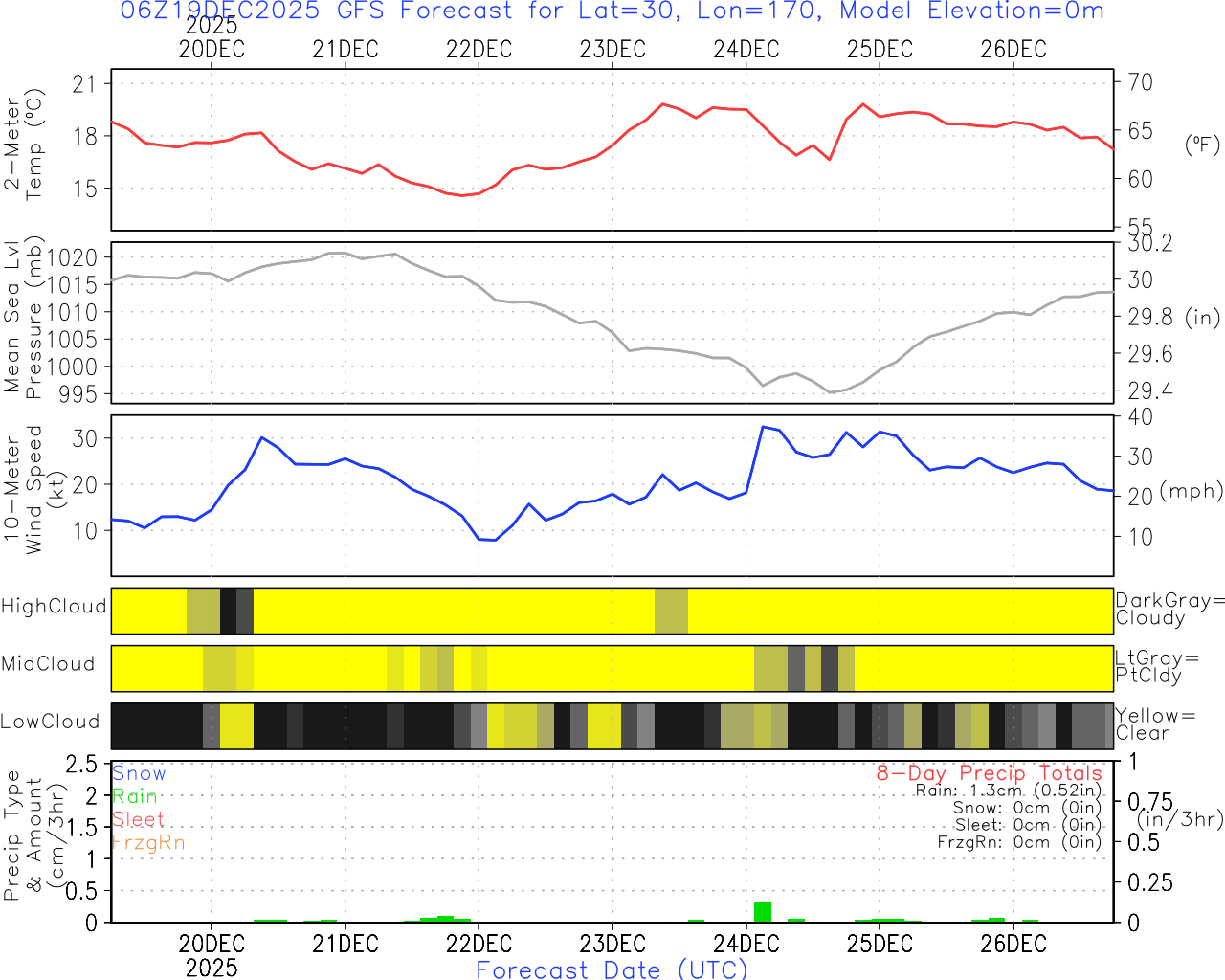
Task: Select the MidCloud row label
Action: click(x=48, y=664)
